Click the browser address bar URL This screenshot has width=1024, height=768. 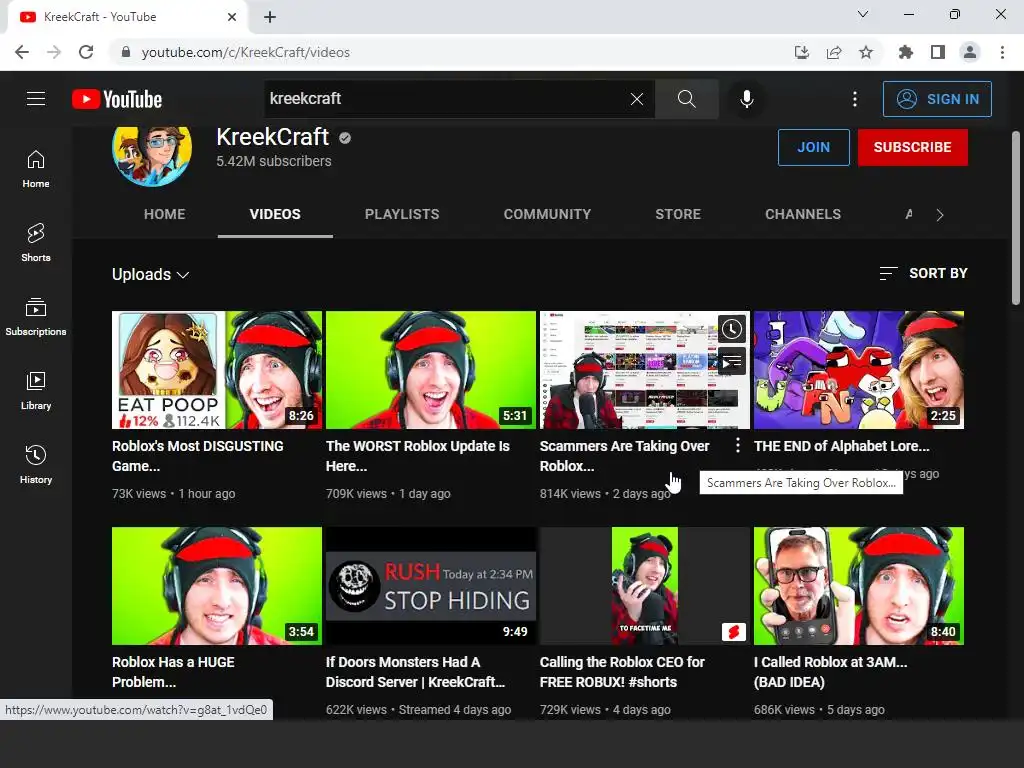click(x=246, y=52)
